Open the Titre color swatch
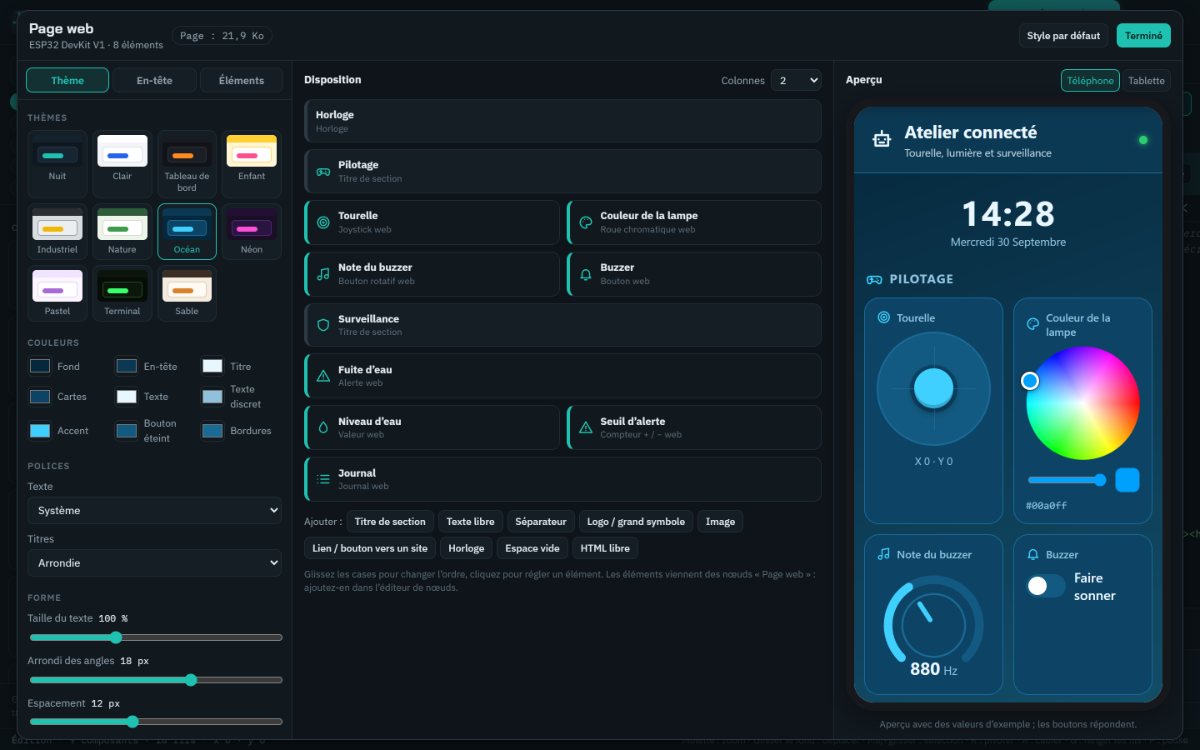The image size is (1200, 750). (212, 366)
